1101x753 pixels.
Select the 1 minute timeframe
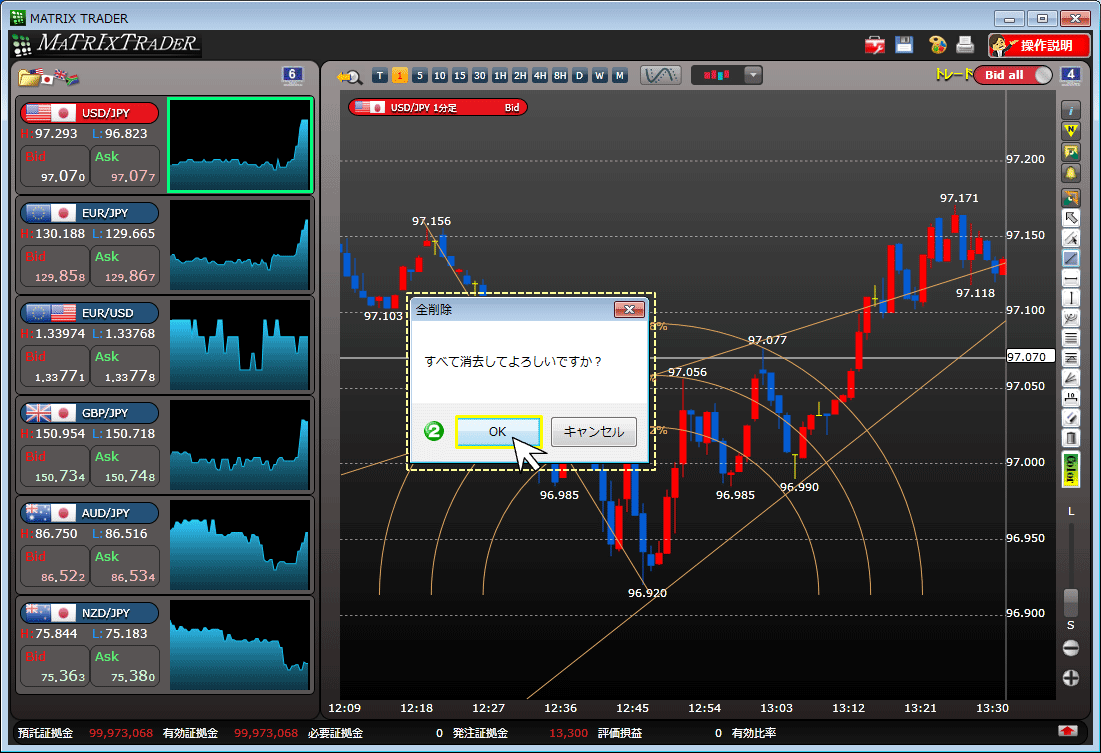tap(400, 75)
